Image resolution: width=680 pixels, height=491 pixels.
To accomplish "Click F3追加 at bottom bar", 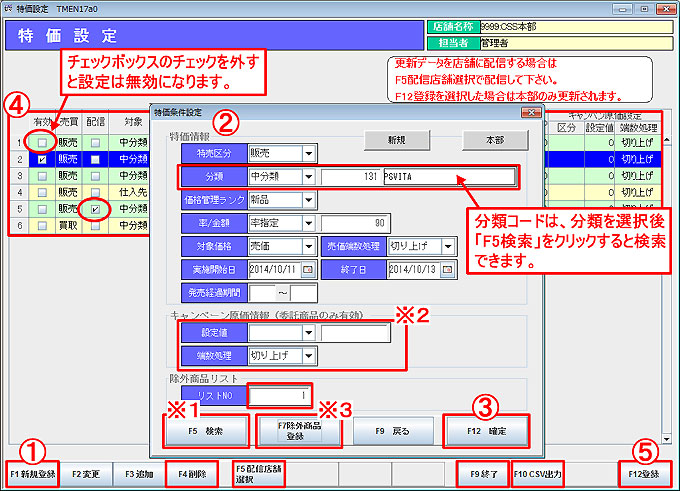I will [x=139, y=474].
